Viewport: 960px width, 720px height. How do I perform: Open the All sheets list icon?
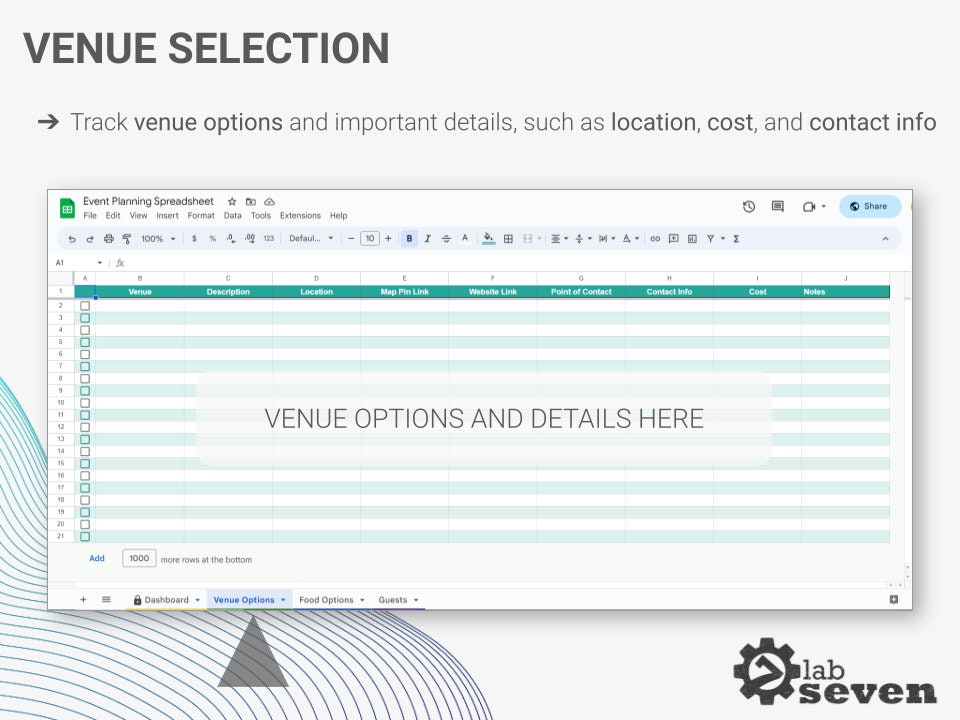click(x=106, y=599)
